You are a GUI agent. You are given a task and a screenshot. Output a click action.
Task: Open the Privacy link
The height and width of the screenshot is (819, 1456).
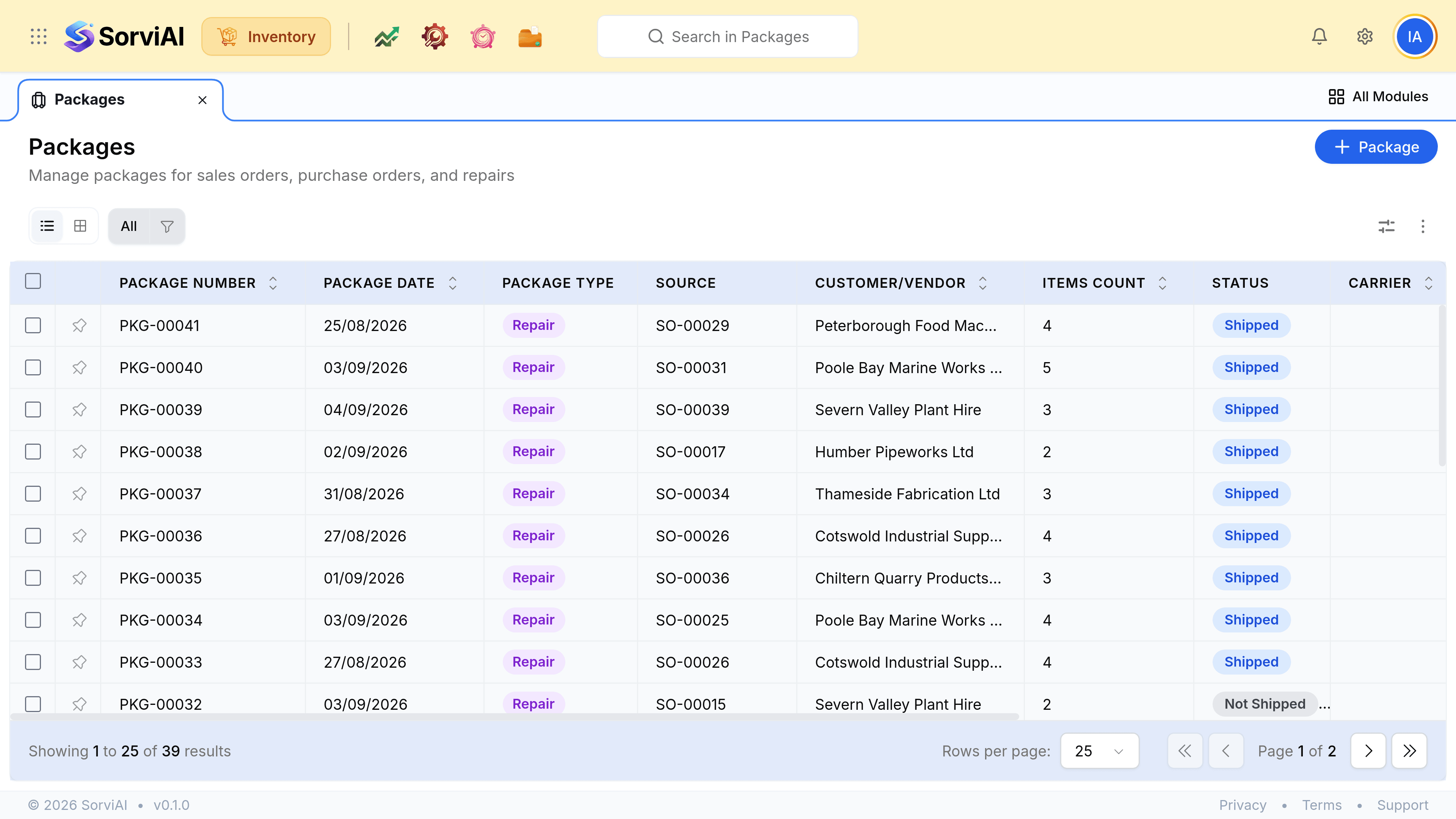coord(1243,805)
